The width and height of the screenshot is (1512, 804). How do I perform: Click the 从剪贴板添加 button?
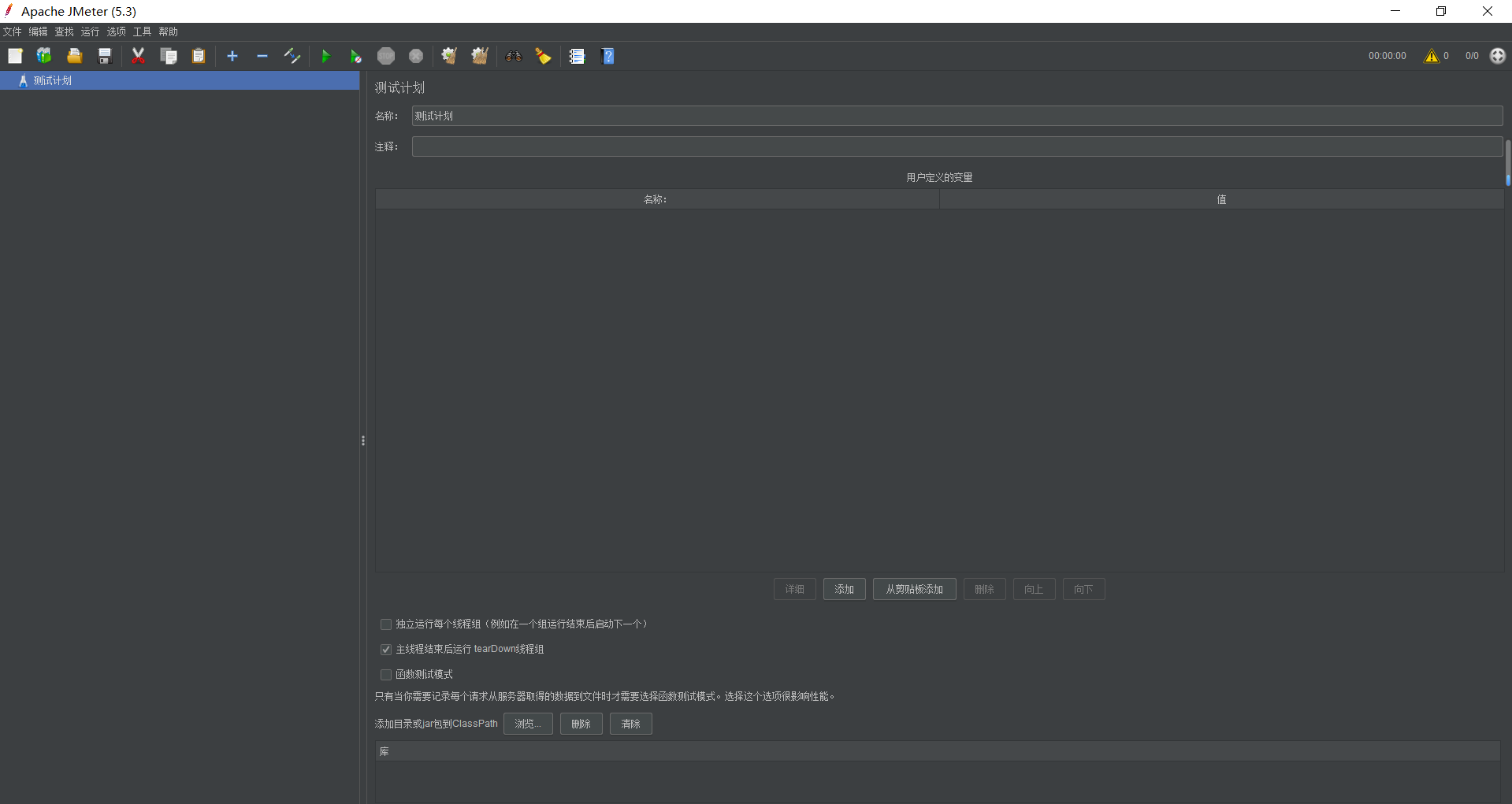pos(915,589)
